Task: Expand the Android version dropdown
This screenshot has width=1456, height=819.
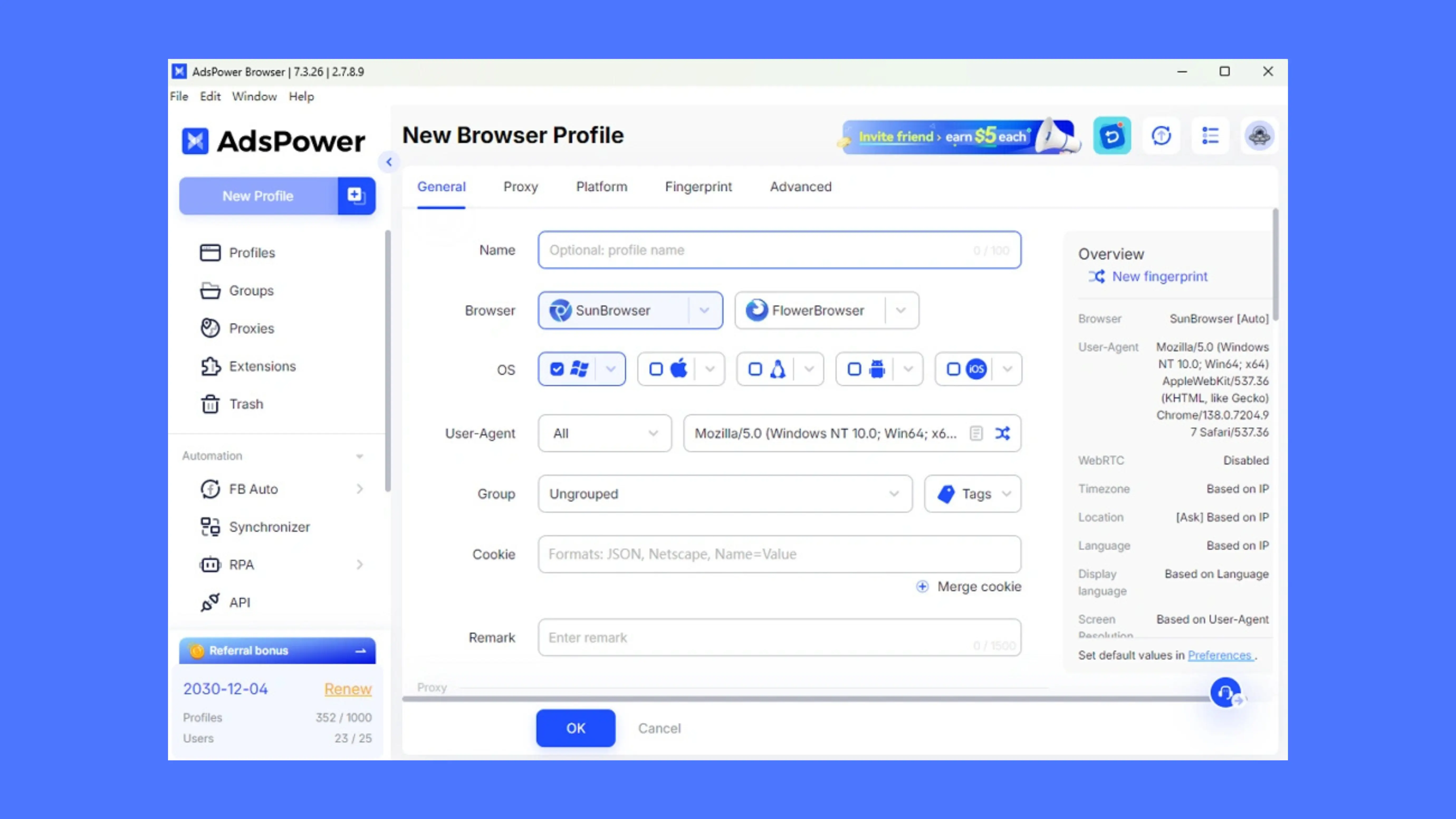Action: point(908,369)
